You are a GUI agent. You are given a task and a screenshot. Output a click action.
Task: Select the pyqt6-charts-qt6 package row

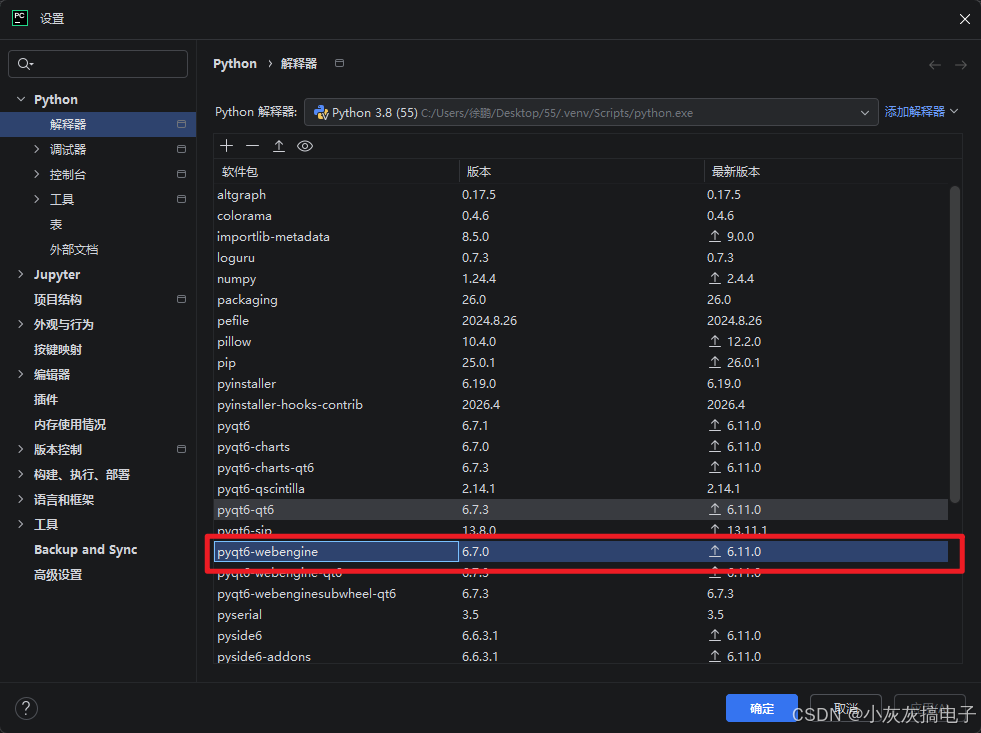click(x=581, y=467)
